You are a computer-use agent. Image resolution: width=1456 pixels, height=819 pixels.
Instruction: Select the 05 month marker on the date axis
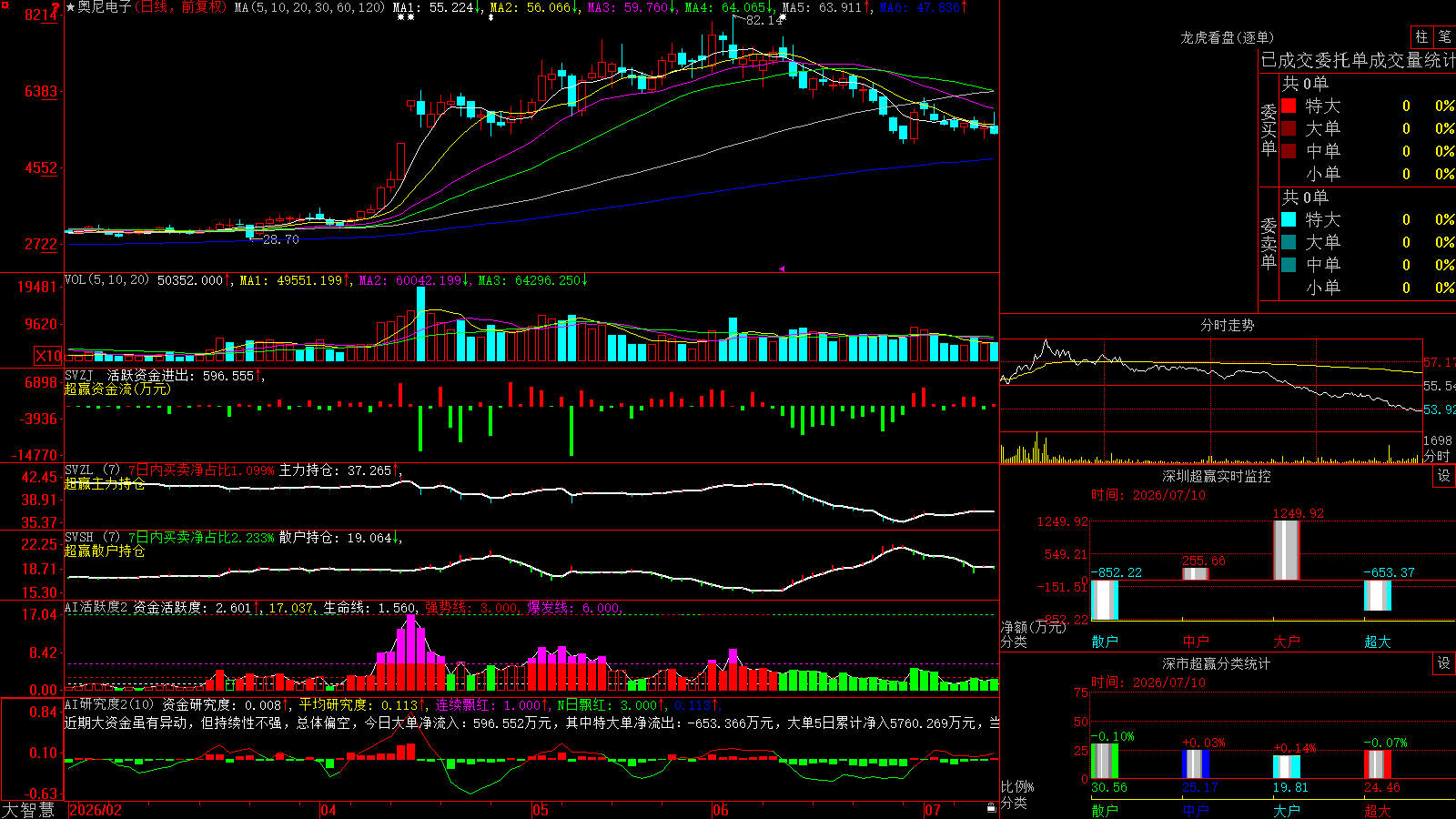coord(541,810)
